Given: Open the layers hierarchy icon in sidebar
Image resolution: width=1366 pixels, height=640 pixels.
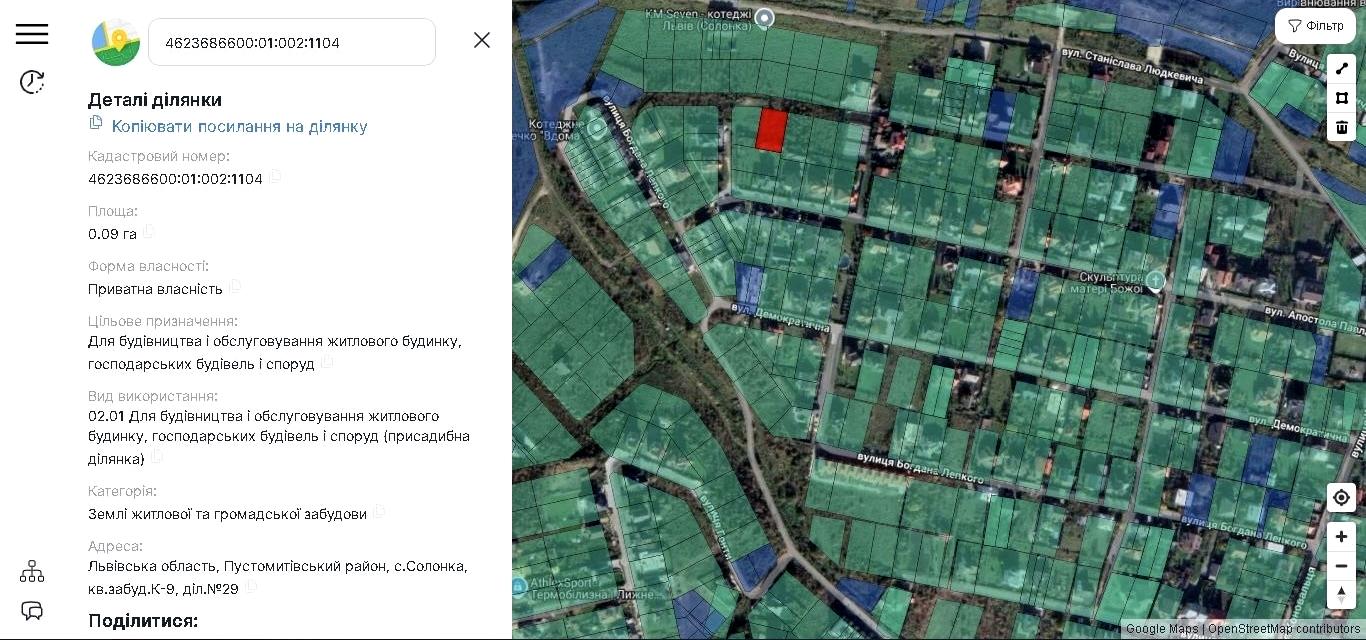Looking at the screenshot, I should 32,571.
